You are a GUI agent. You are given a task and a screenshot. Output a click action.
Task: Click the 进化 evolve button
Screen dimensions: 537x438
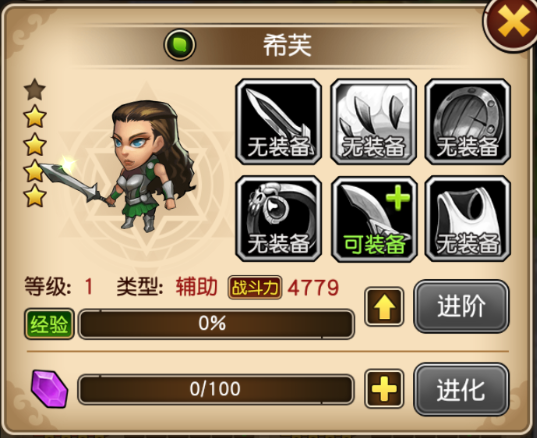click(461, 389)
